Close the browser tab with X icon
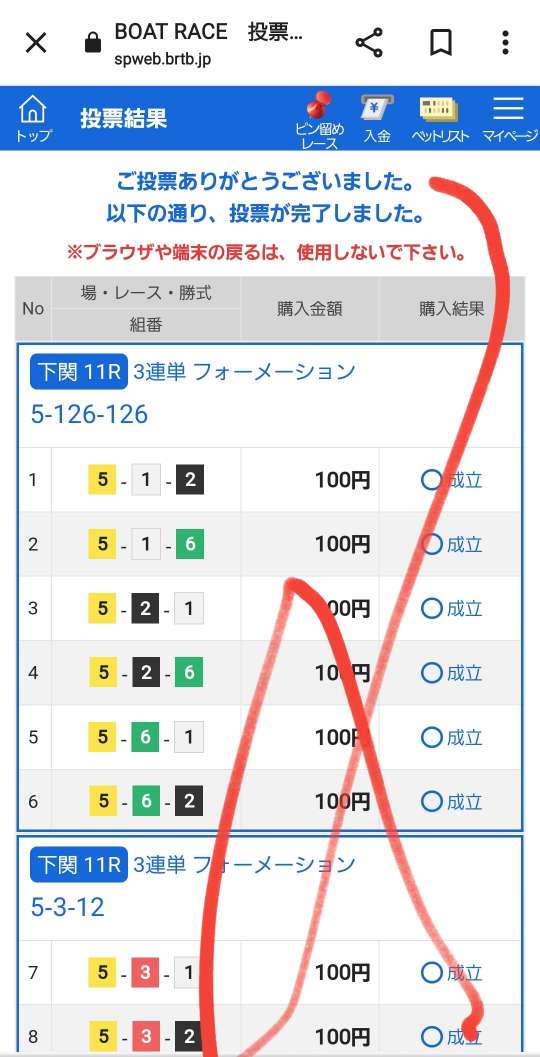This screenshot has width=540, height=1057. pyautogui.click(x=36, y=43)
